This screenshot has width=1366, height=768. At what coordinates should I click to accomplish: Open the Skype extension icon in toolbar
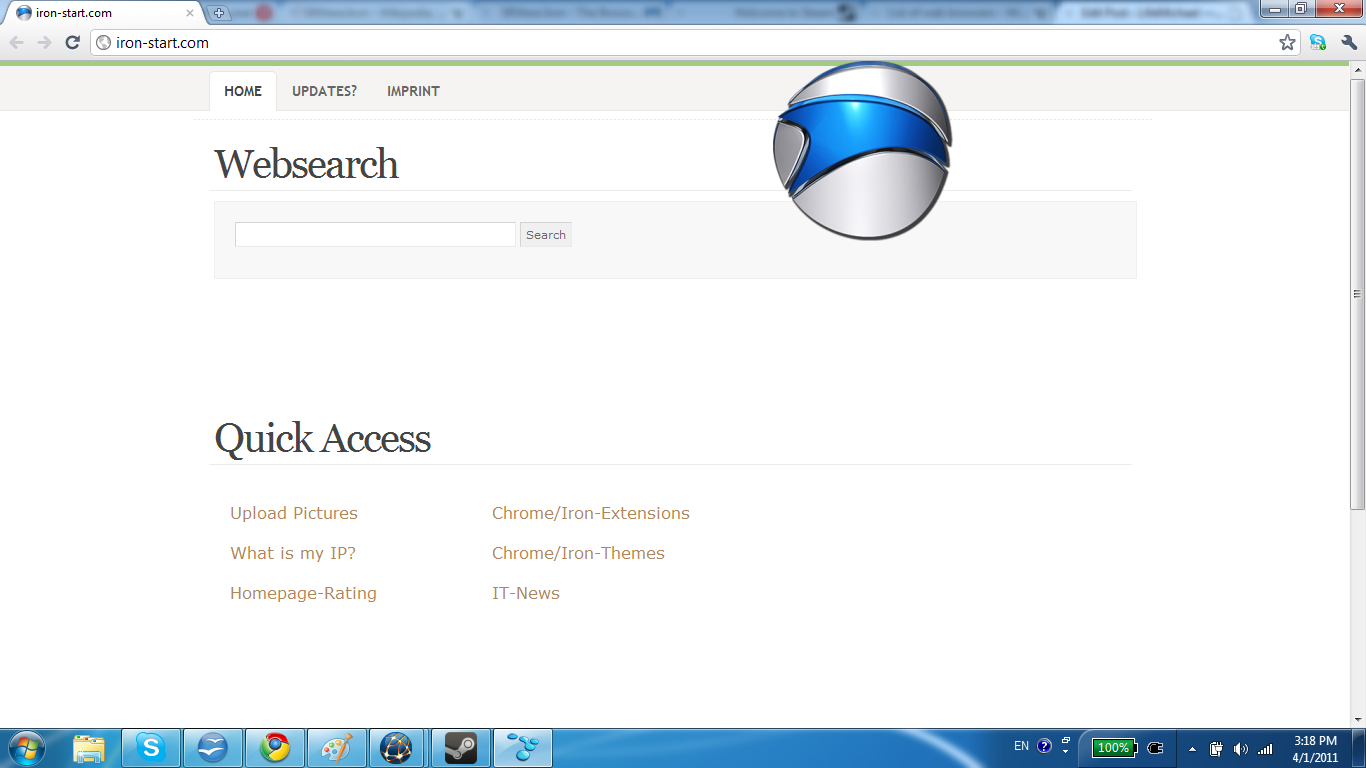pos(1318,43)
